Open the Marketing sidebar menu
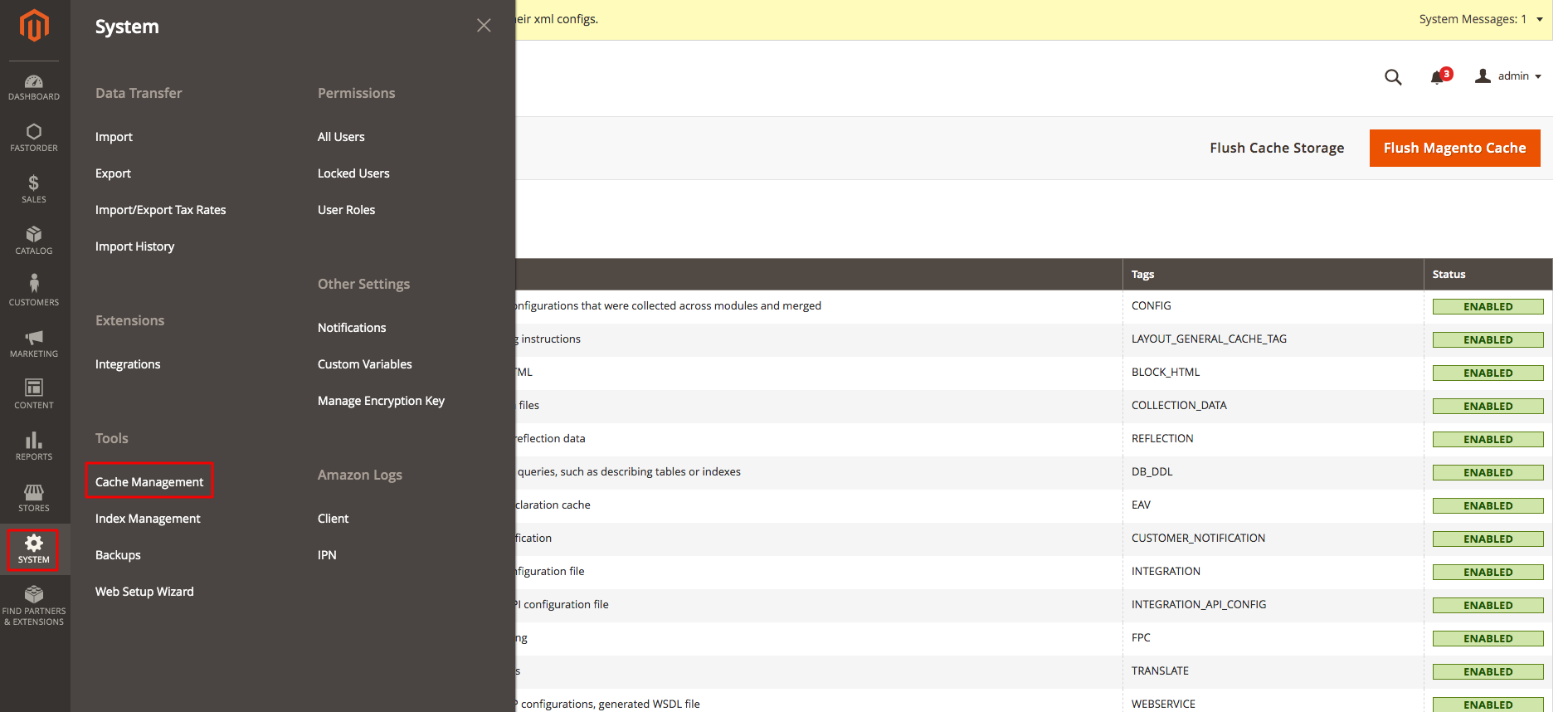The width and height of the screenshot is (1568, 712). 34,344
